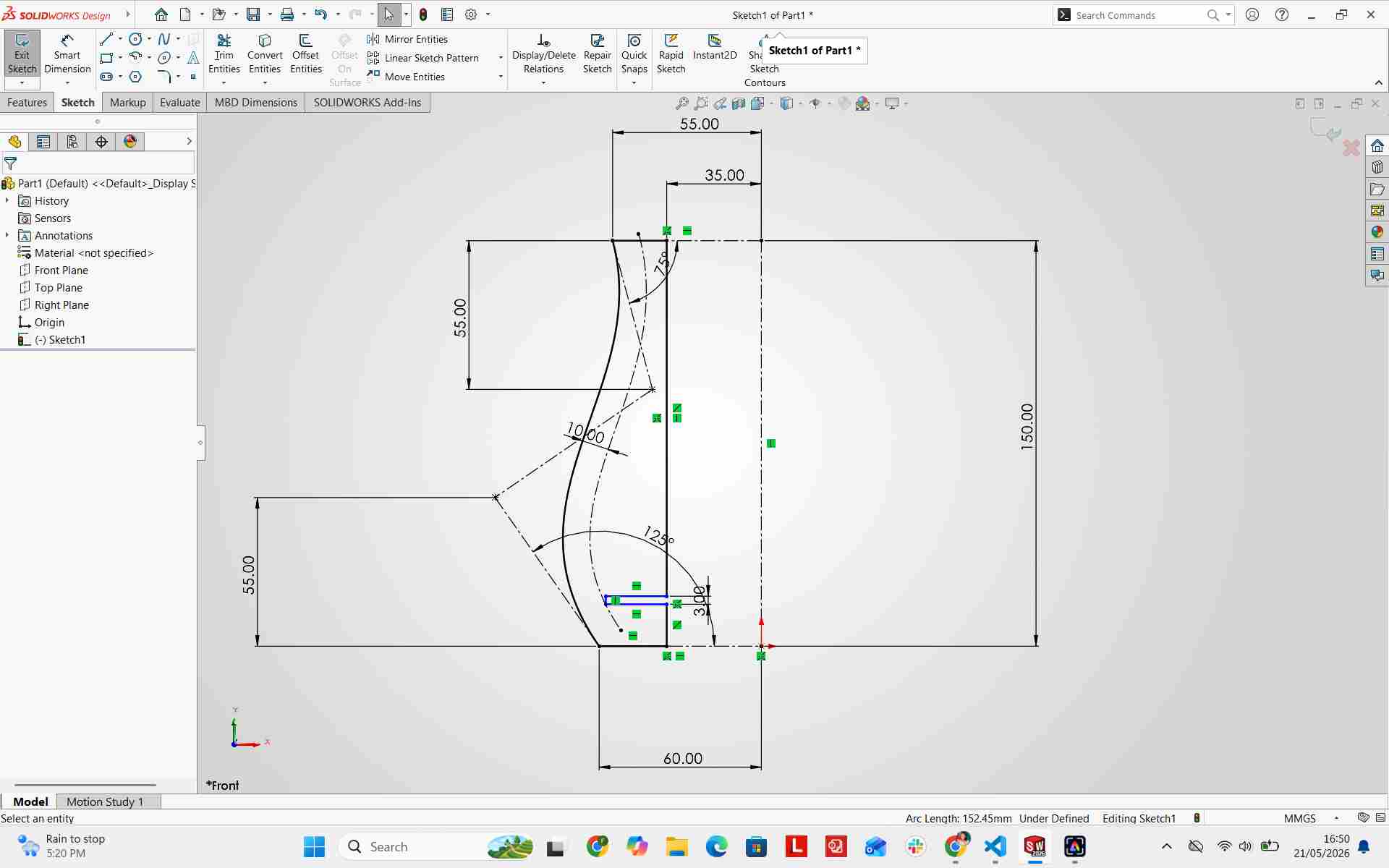The width and height of the screenshot is (1389, 868).
Task: Open File Explorer from the taskbar
Action: (677, 846)
